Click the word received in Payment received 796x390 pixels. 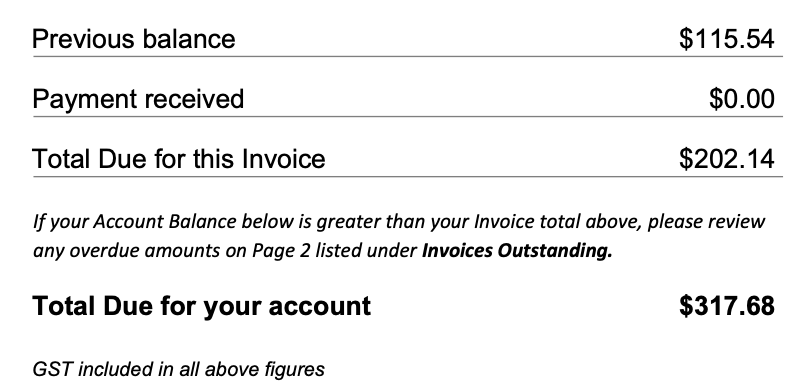192,99
